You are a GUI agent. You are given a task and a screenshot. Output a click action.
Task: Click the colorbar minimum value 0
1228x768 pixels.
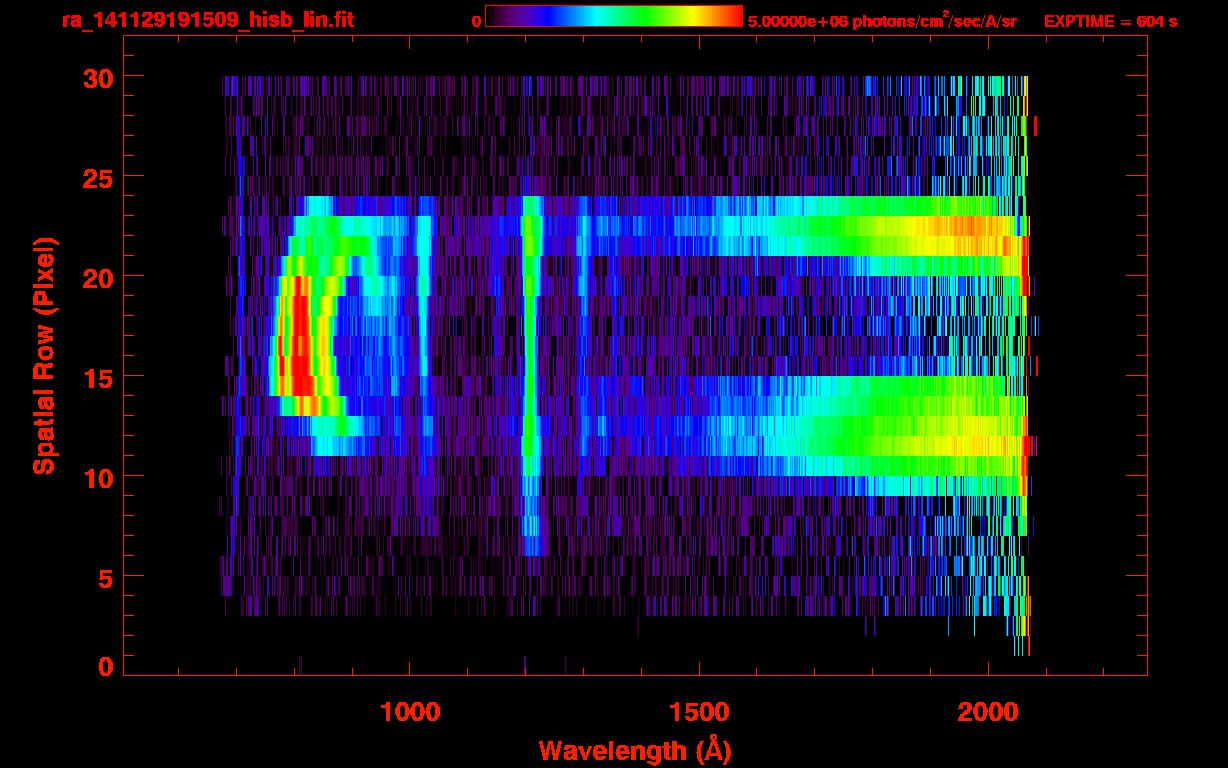(x=476, y=21)
